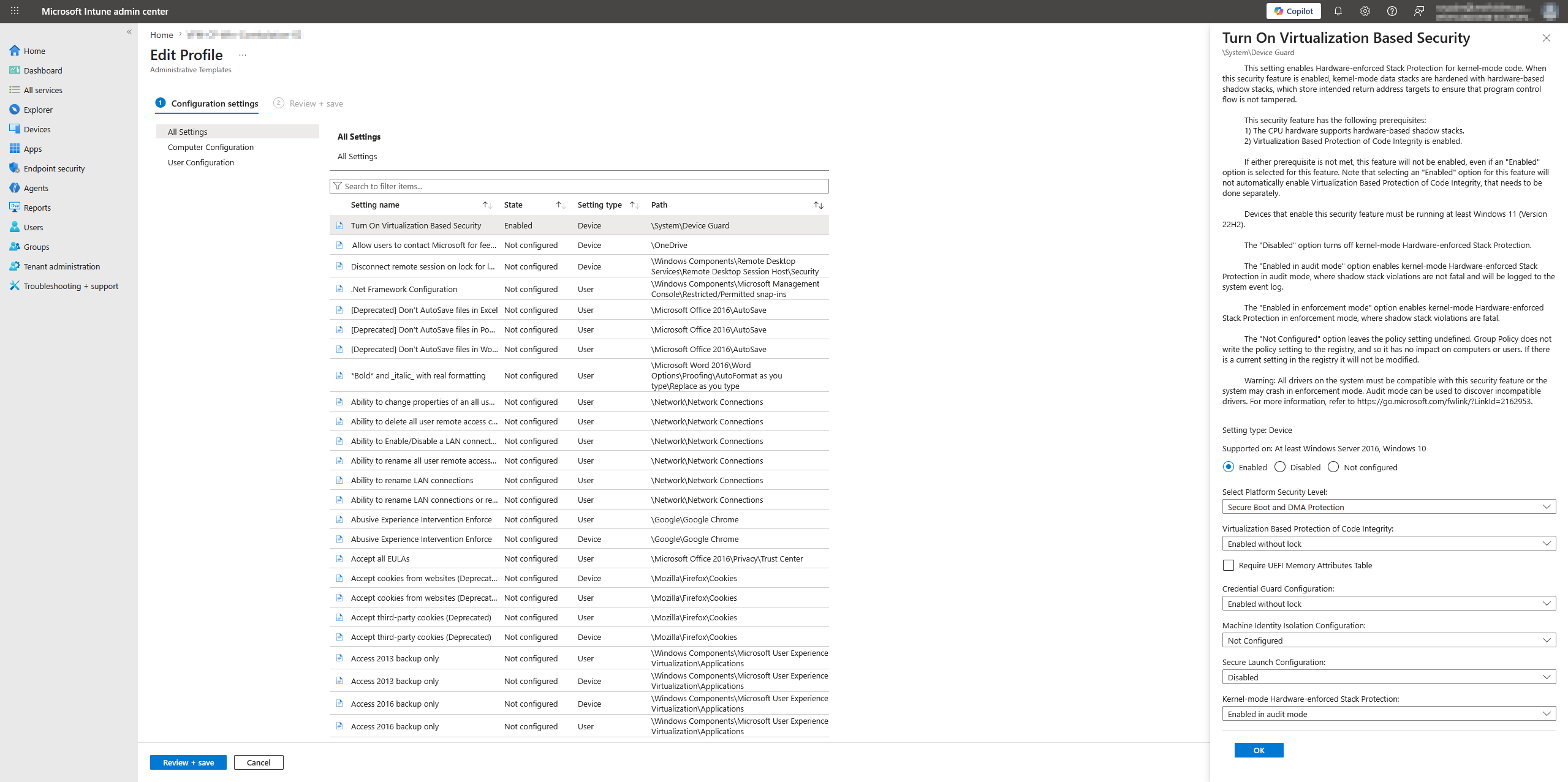Collapse the left navigation sidebar
The image size is (1568, 782).
pos(129,32)
